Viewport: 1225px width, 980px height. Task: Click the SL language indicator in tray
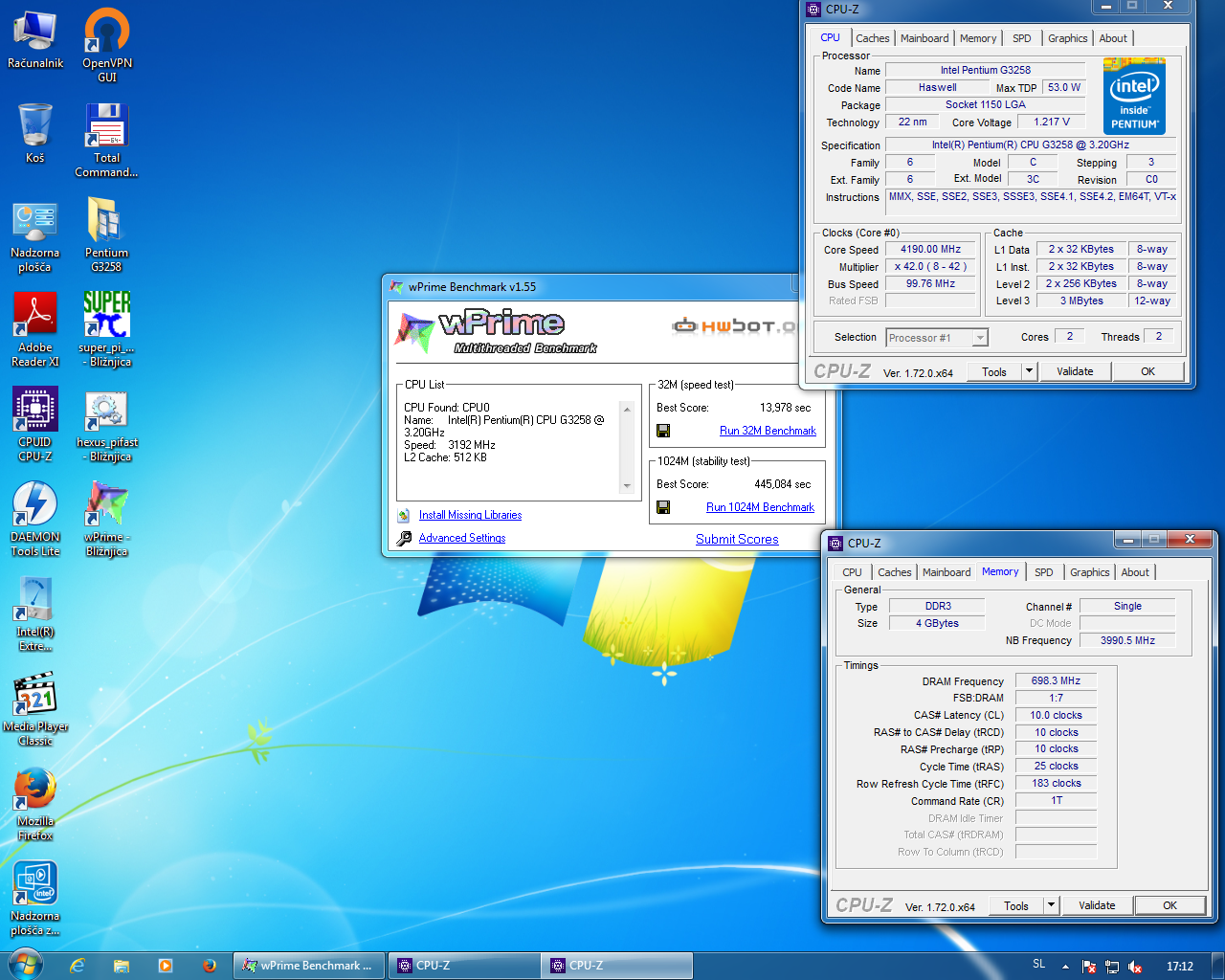point(1039,965)
